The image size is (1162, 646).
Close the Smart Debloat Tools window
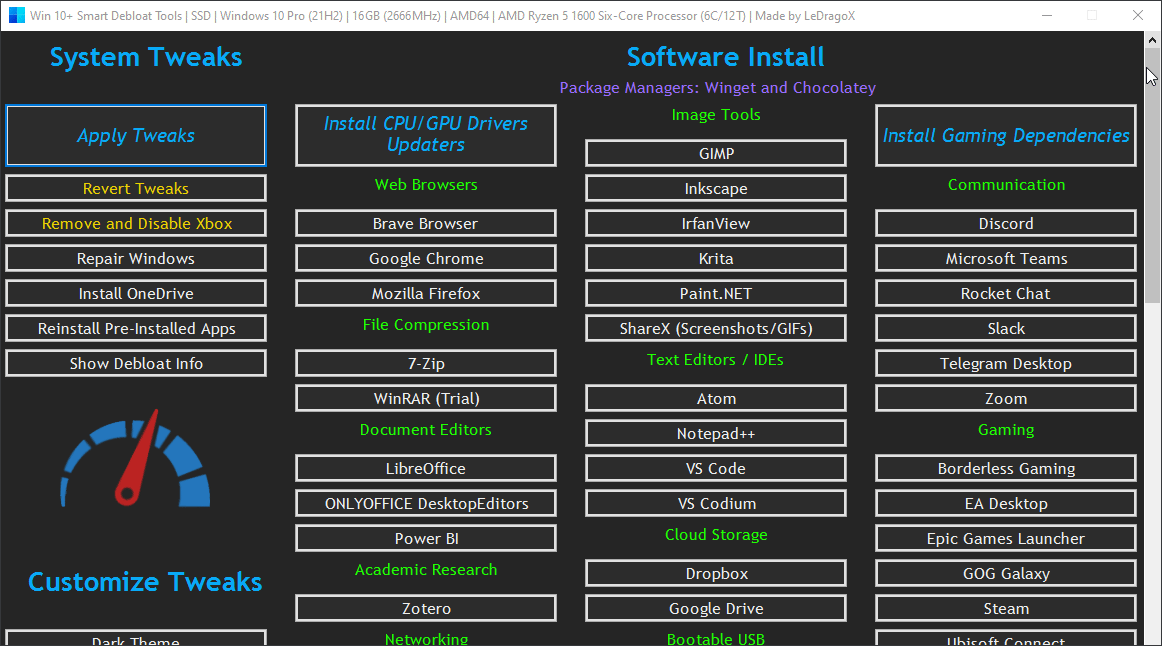[x=1138, y=16]
